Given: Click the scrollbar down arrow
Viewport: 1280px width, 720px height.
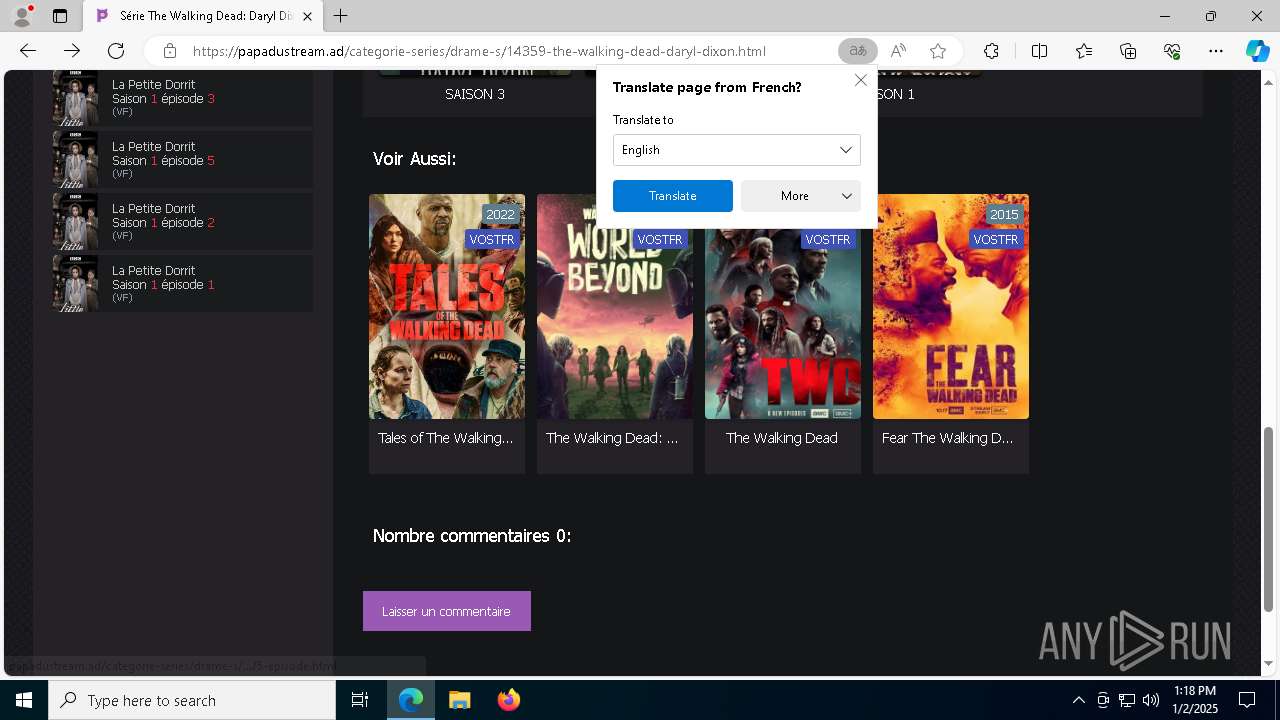Looking at the screenshot, I should pos(1268,664).
